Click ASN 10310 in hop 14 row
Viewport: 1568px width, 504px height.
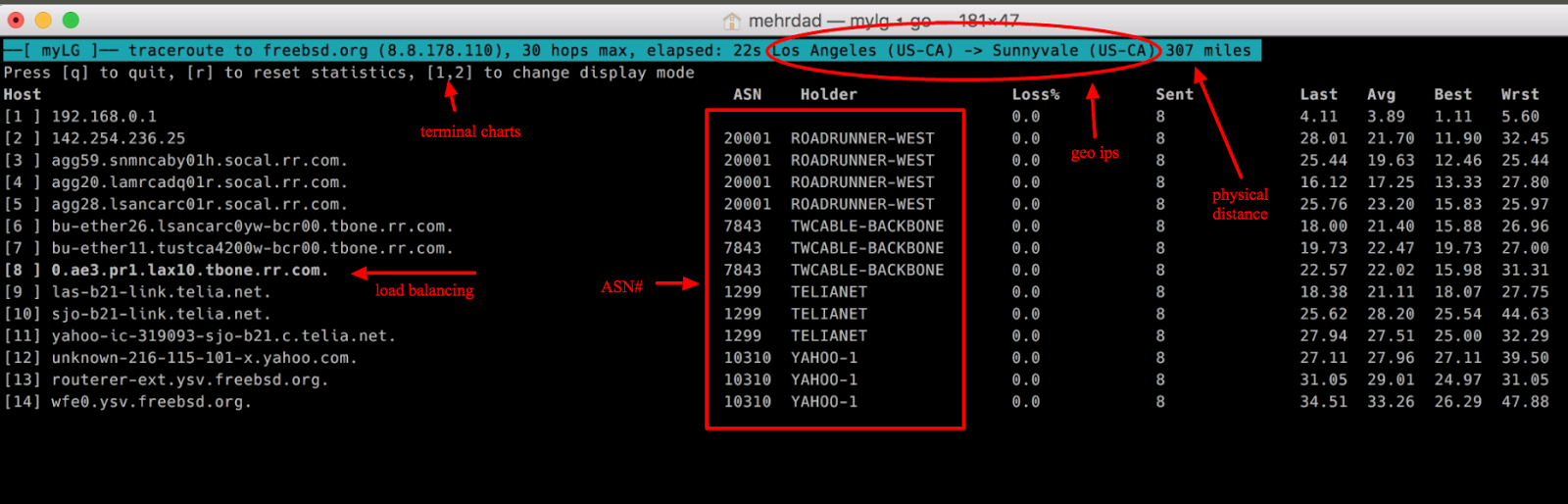click(x=747, y=402)
